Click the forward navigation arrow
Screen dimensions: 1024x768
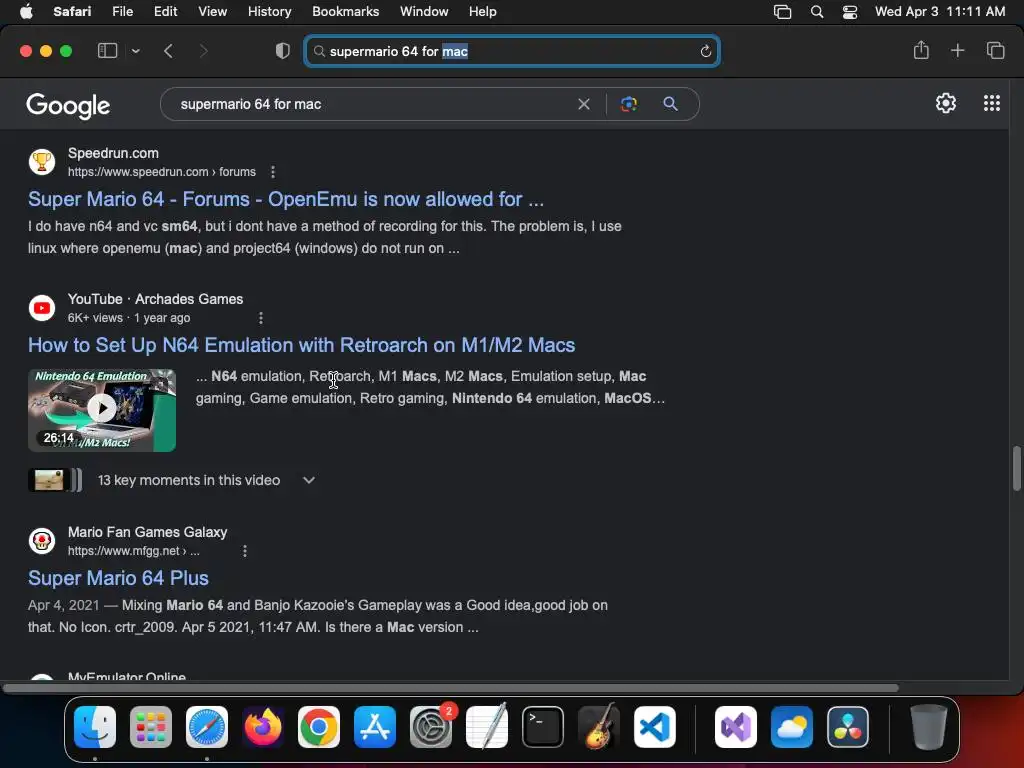coord(203,51)
